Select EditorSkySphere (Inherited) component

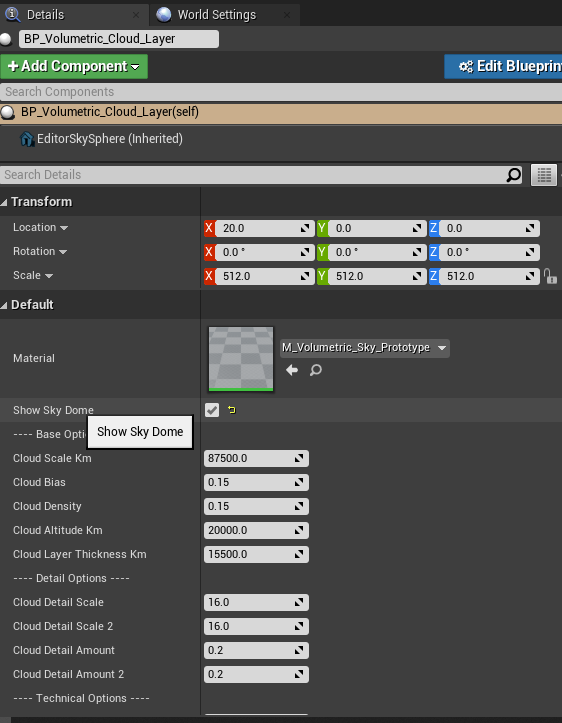[110, 139]
